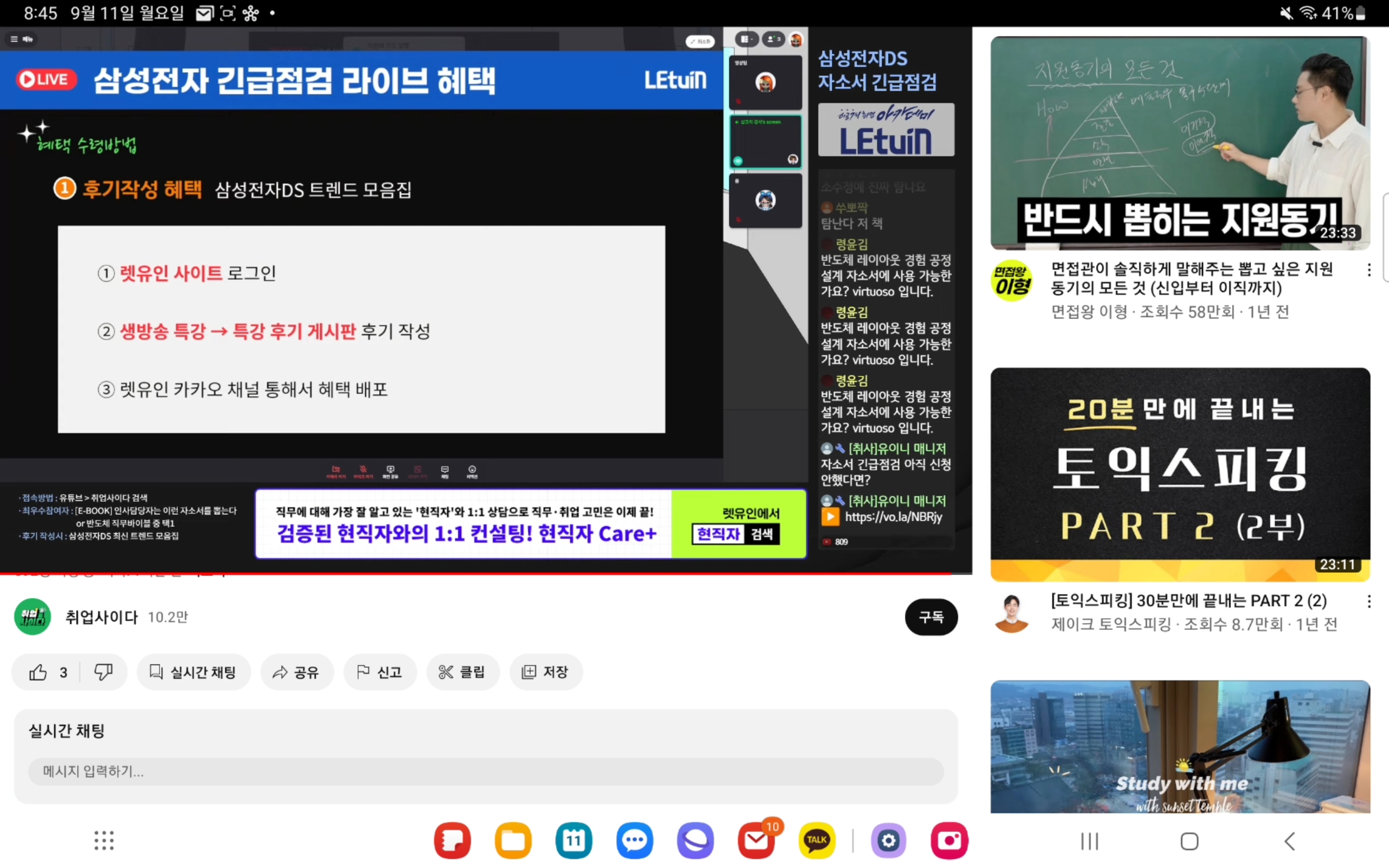Image resolution: width=1389 pixels, height=868 pixels.
Task: Launch the camera recorder app in dock
Action: click(x=950, y=840)
